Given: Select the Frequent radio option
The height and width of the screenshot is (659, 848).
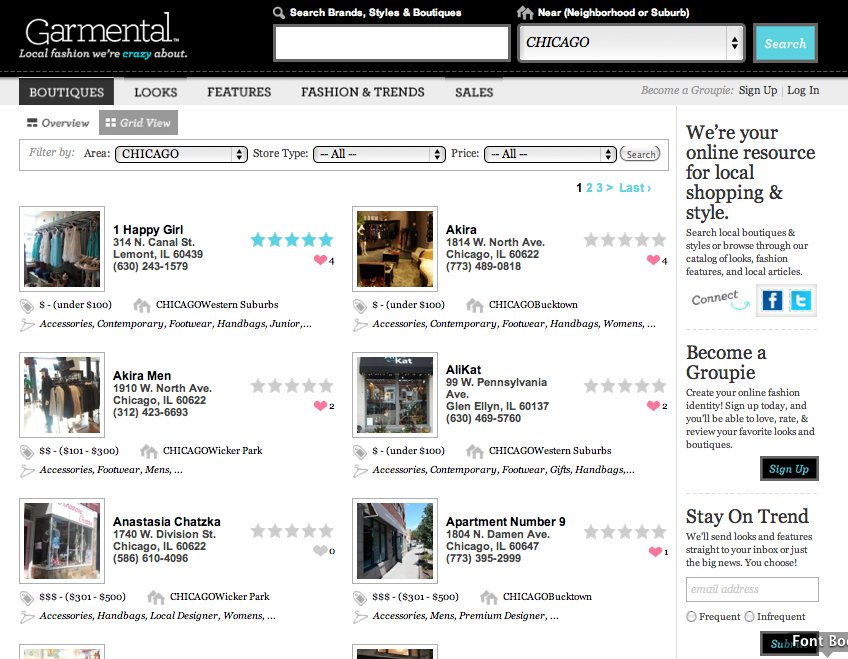Looking at the screenshot, I should tap(691, 616).
